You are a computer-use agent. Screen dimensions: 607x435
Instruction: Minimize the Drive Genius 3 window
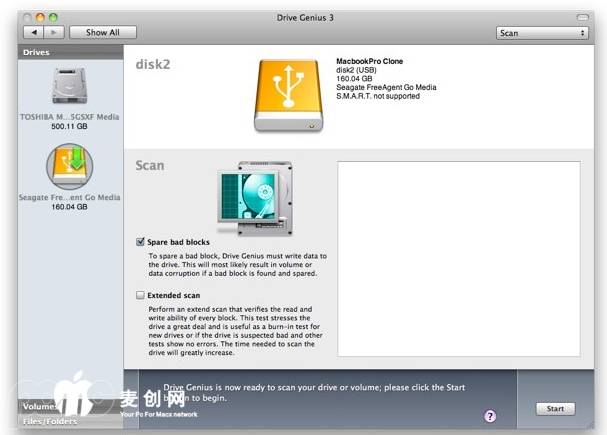(39, 17)
